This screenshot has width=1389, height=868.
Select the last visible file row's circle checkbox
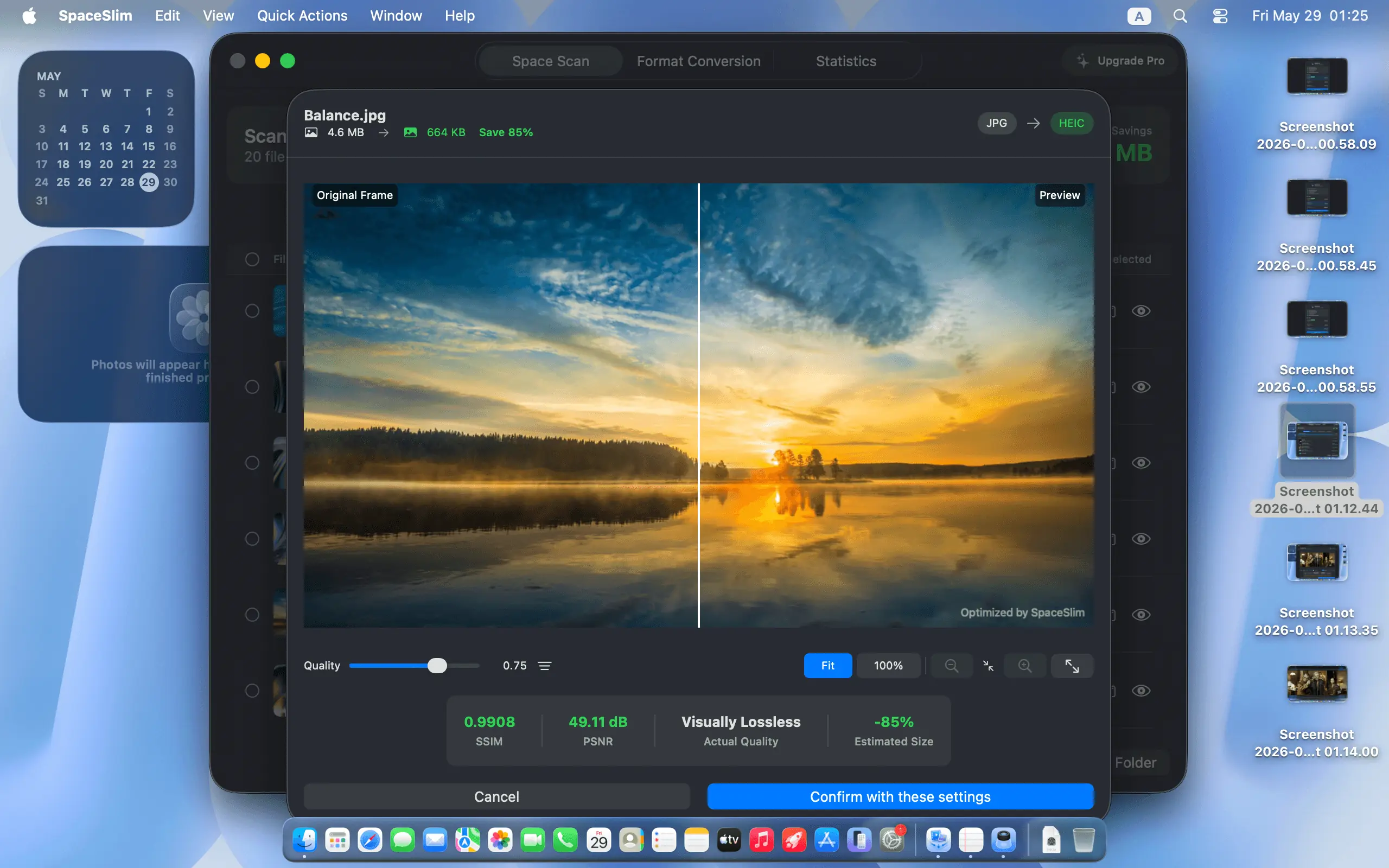252,691
